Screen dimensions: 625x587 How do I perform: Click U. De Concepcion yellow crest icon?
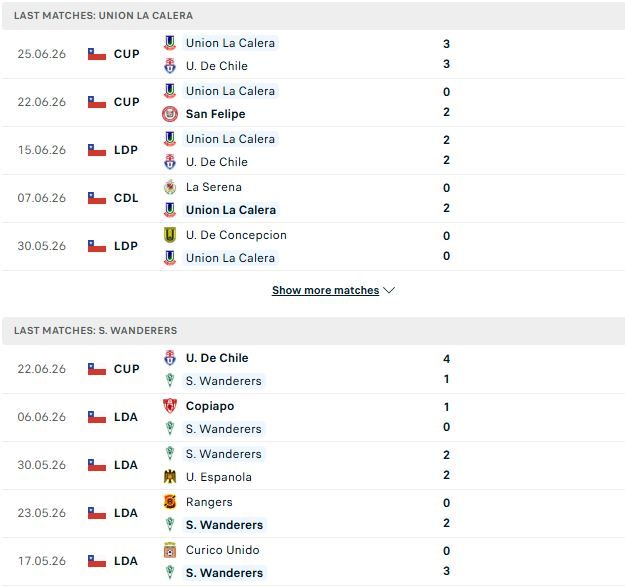(x=170, y=235)
